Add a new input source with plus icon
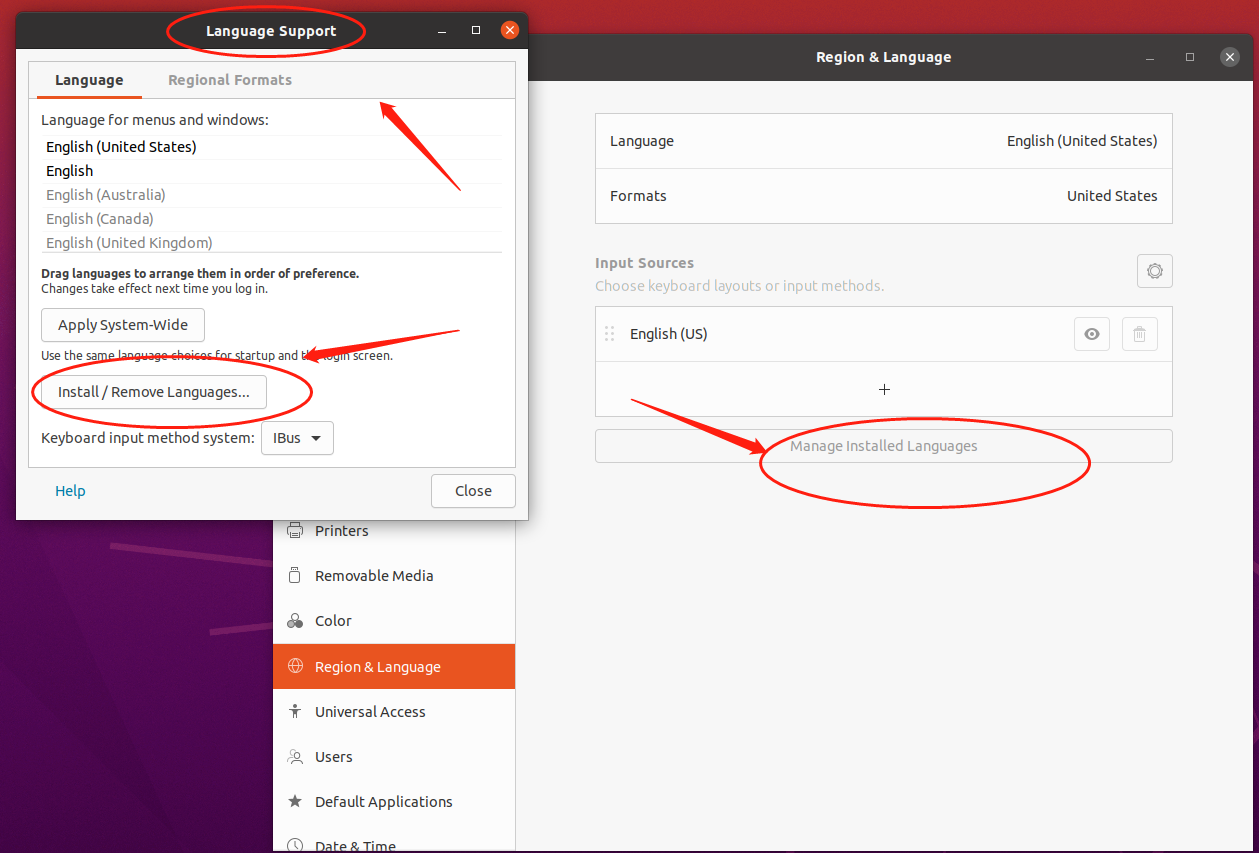Screen dimensions: 1259x853 click(x=883, y=389)
